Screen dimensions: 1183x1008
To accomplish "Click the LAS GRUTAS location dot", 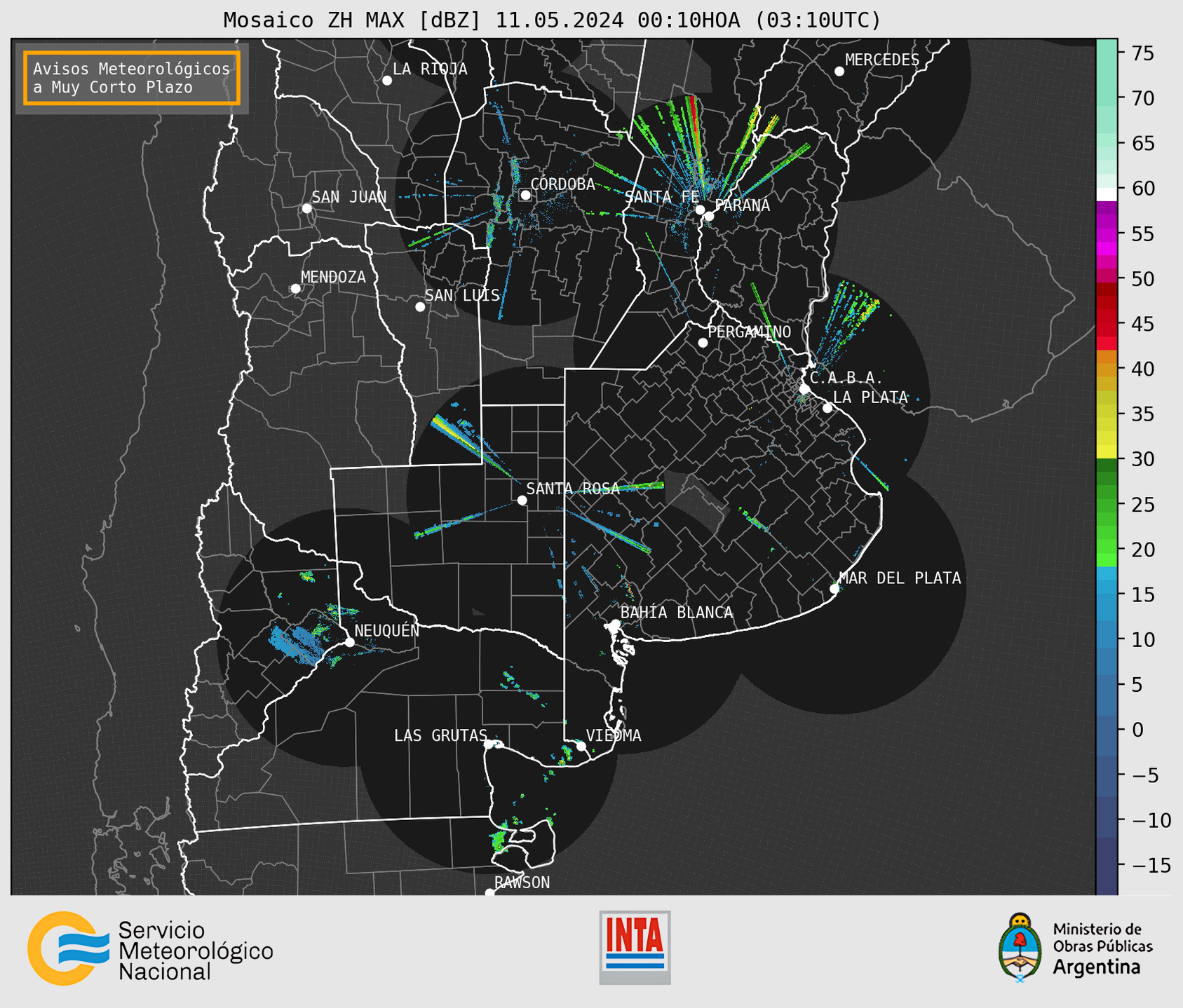I will coord(489,744).
